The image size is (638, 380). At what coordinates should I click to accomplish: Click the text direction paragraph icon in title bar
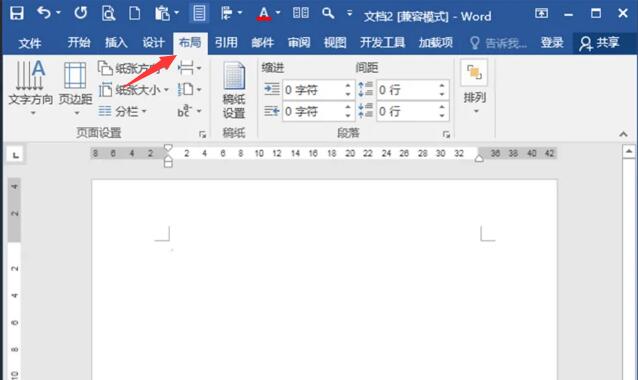point(227,13)
